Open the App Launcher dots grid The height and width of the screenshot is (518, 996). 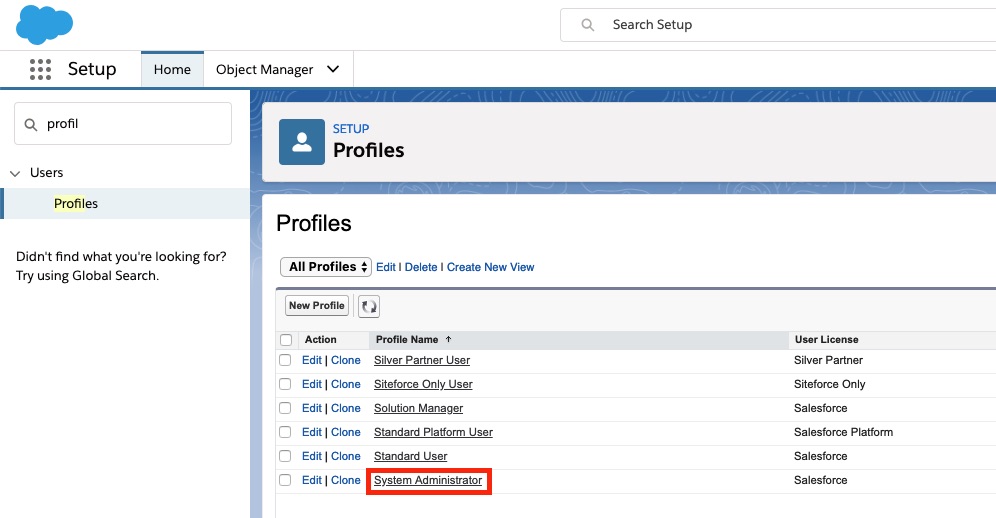(x=40, y=69)
